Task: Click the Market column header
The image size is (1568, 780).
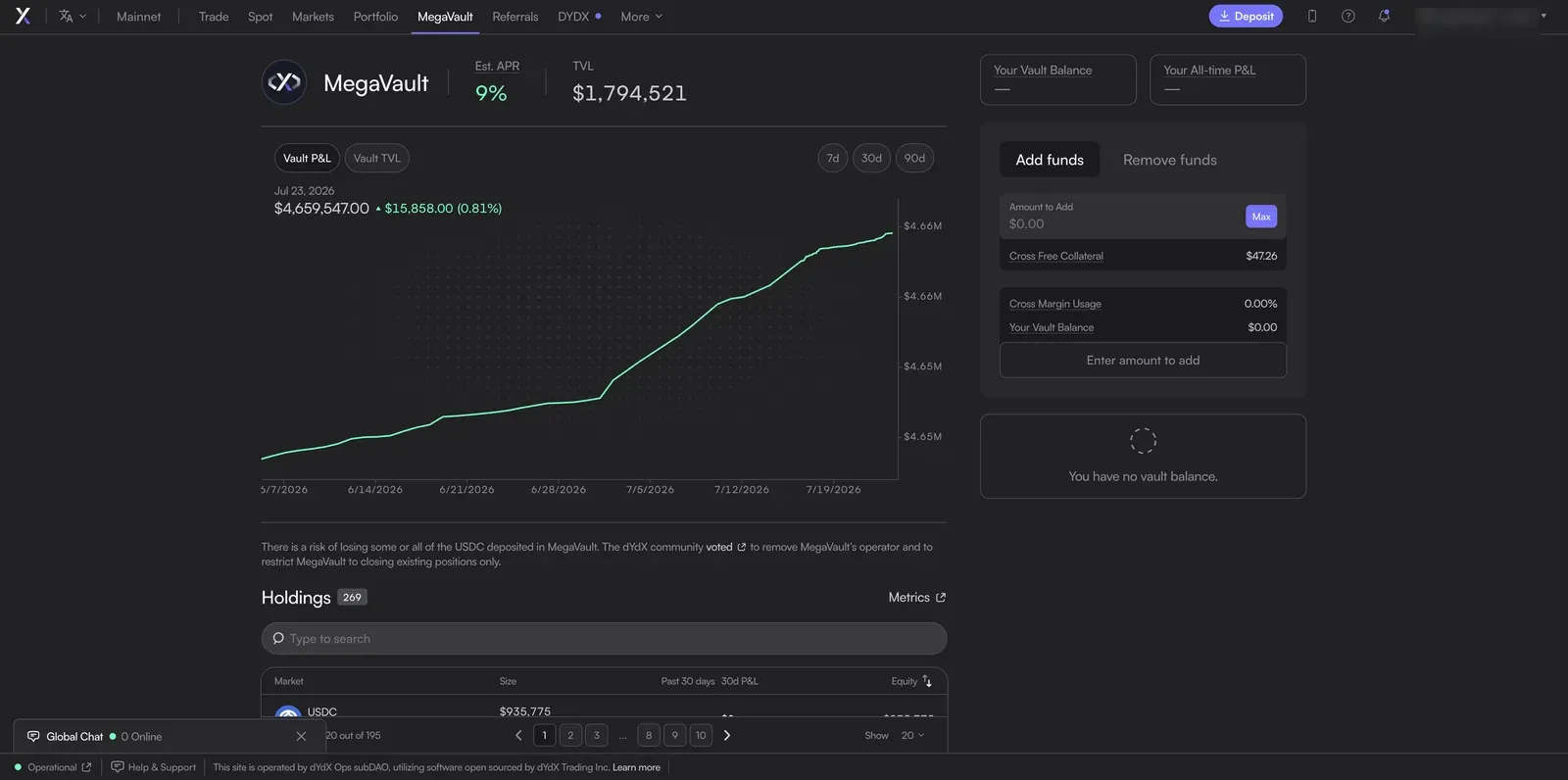Action: 289,681
